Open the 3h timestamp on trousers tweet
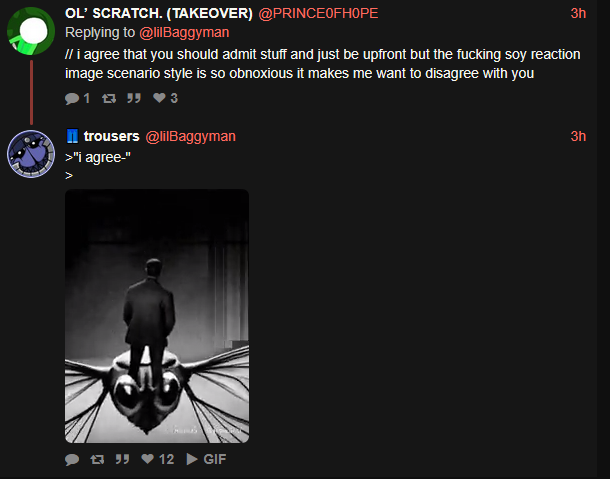The image size is (610, 479). click(x=578, y=137)
